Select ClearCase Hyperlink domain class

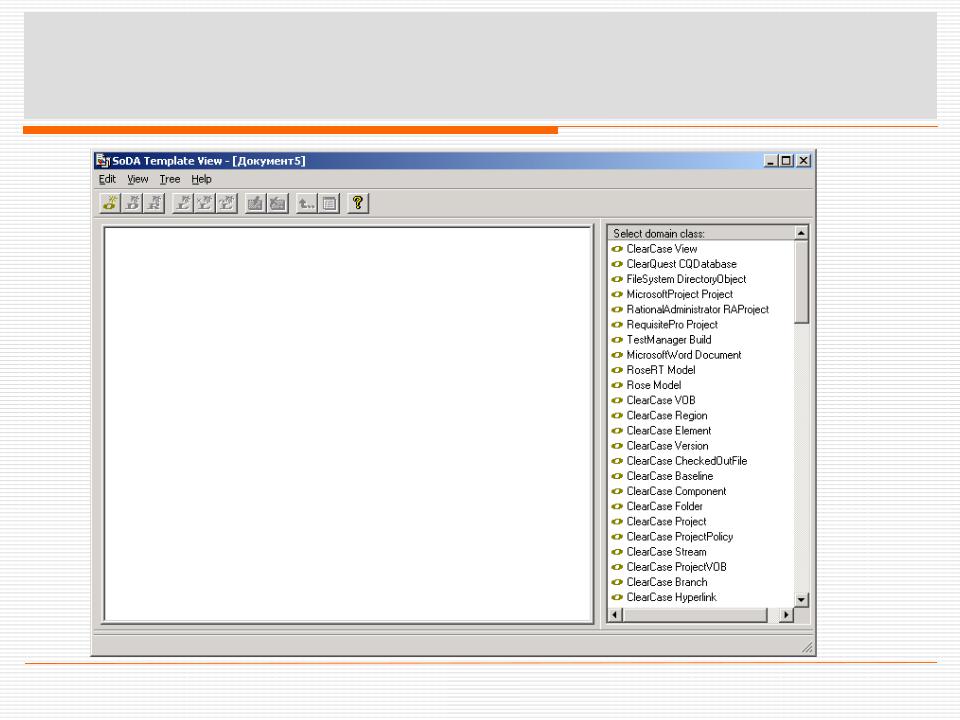(671, 598)
